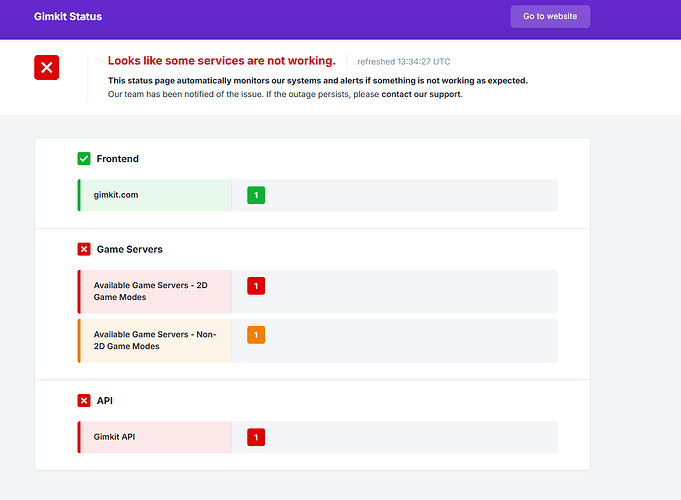Click the API section heading text
Viewport: 681px width, 500px height.
(x=105, y=401)
